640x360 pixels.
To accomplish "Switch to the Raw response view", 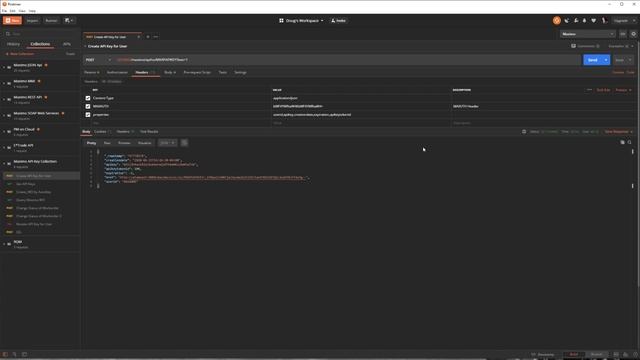I will 107,143.
